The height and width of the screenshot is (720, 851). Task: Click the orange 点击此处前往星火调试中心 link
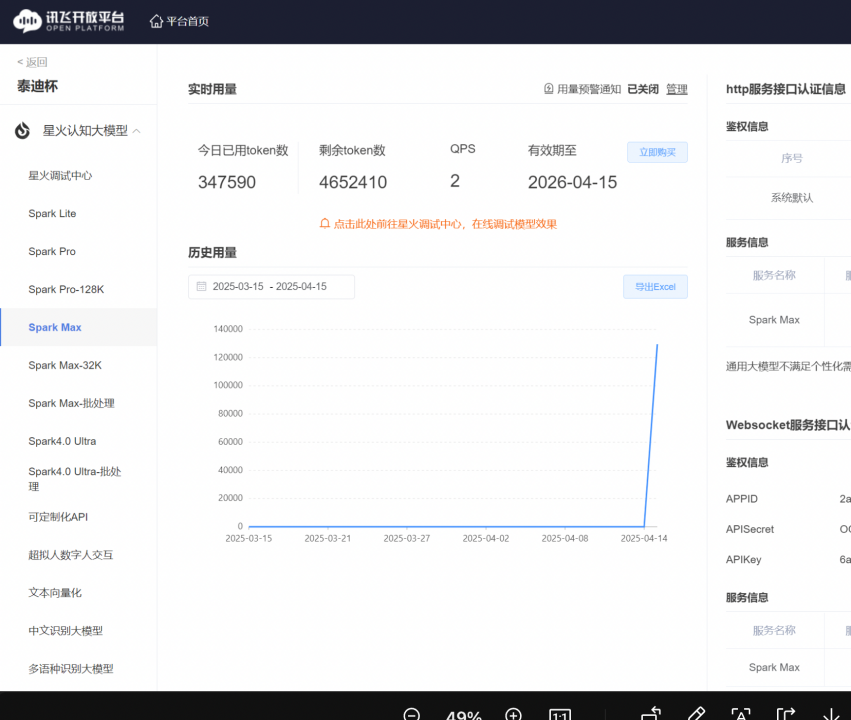pos(445,224)
